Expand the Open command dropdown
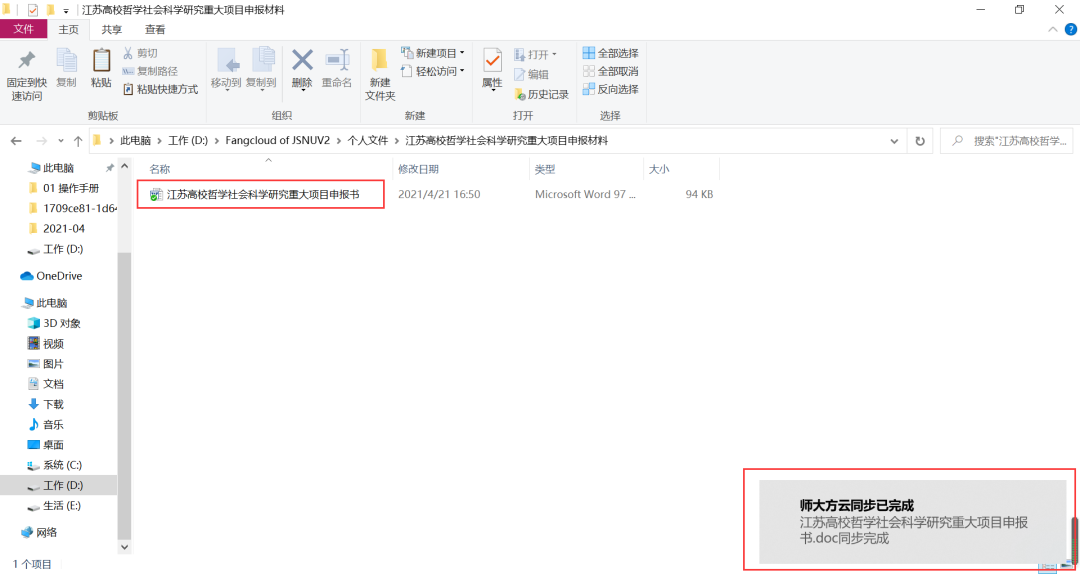 coord(554,54)
